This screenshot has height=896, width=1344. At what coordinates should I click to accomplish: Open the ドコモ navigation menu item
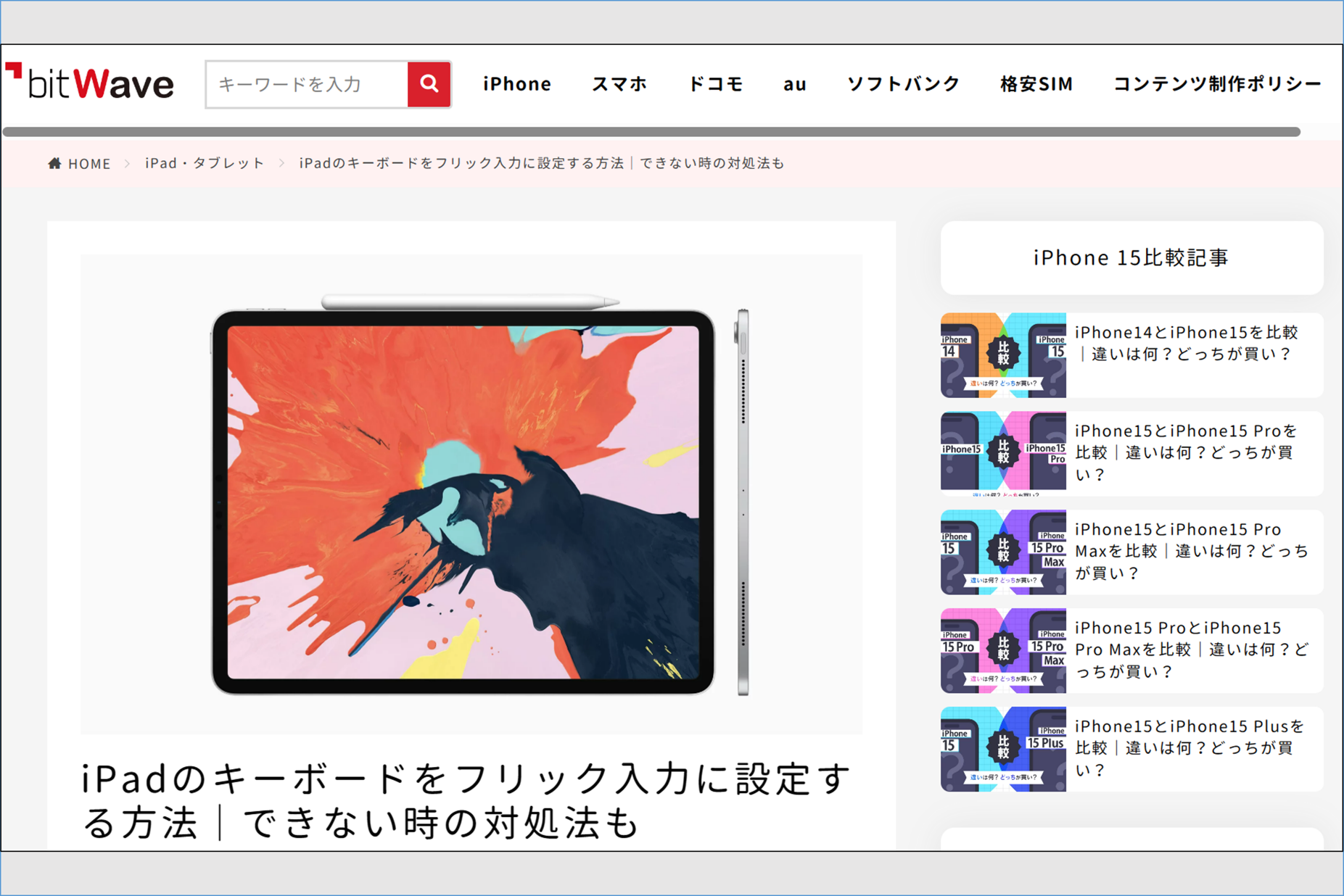(x=716, y=84)
